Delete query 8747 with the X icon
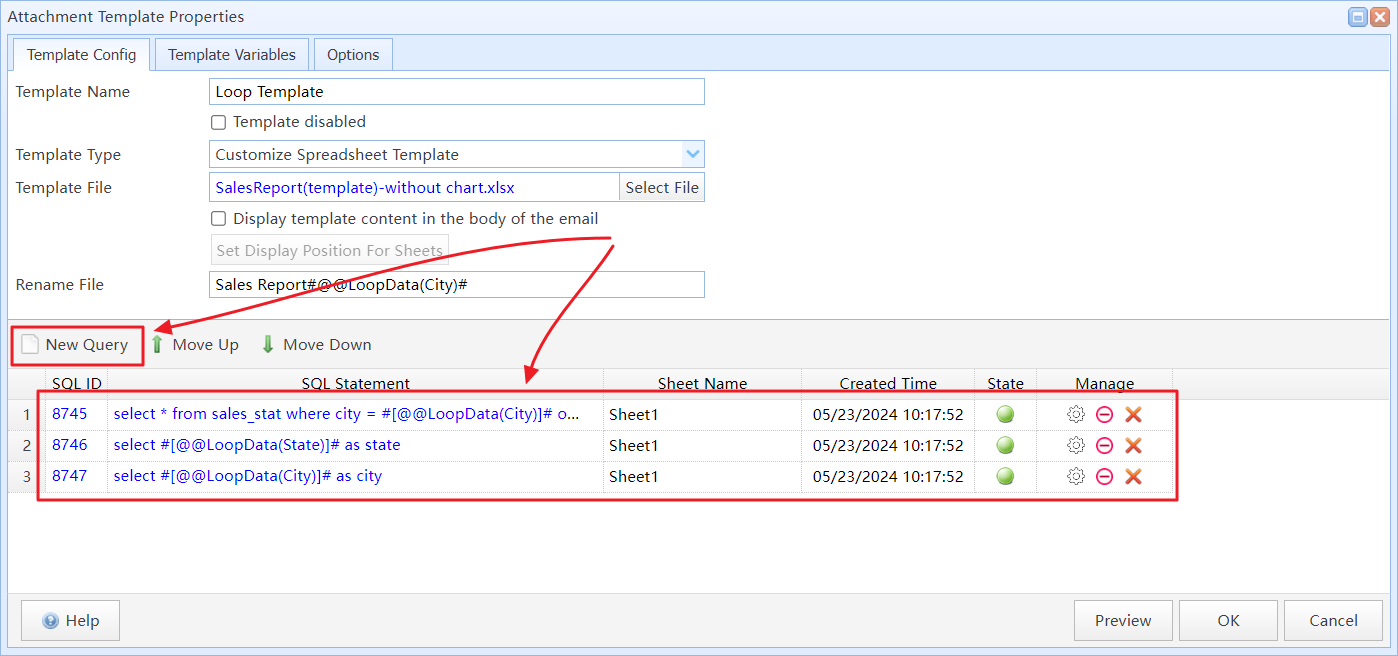 click(x=1133, y=477)
